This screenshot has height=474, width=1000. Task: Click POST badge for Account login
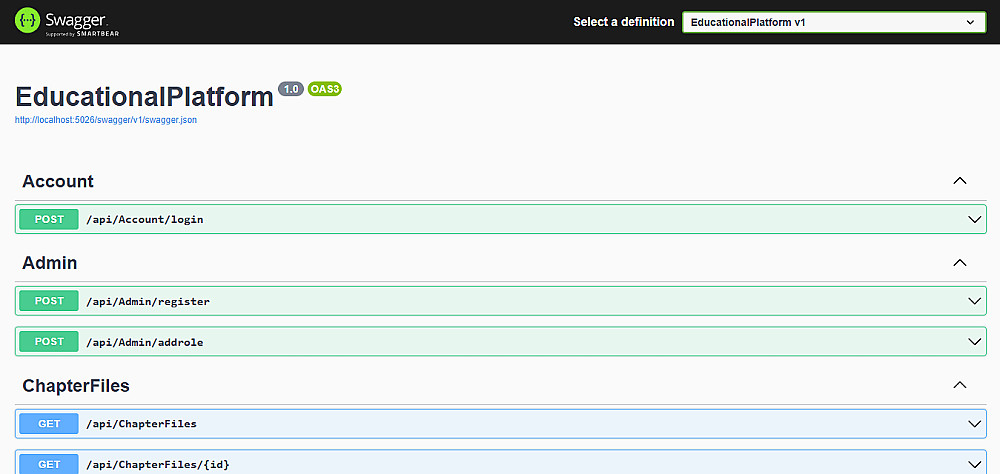click(x=49, y=219)
